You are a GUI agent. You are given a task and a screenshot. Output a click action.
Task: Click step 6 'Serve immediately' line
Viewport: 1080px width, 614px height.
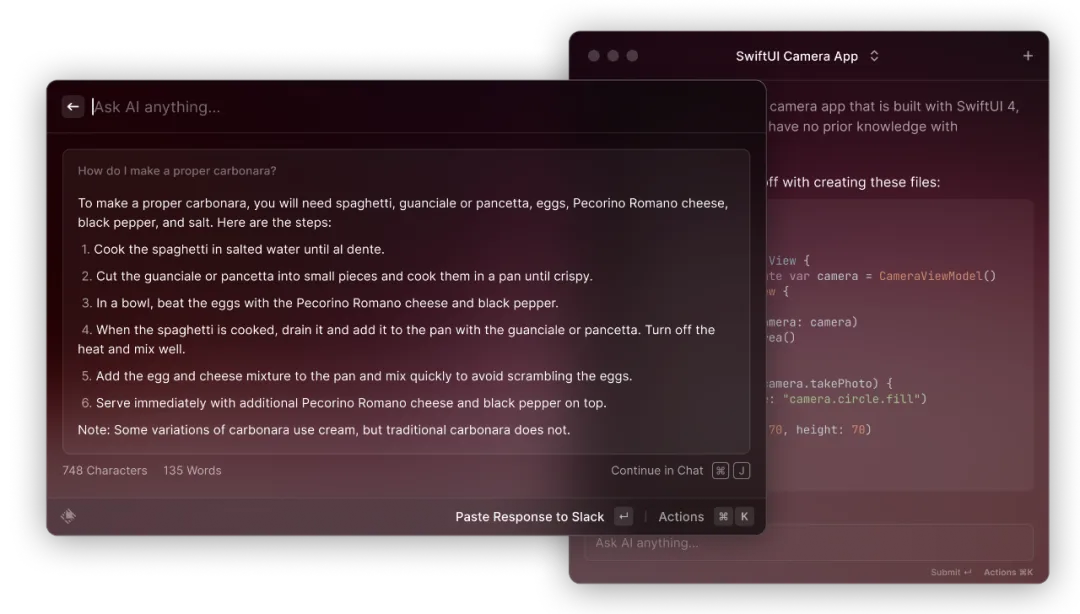click(x=343, y=403)
